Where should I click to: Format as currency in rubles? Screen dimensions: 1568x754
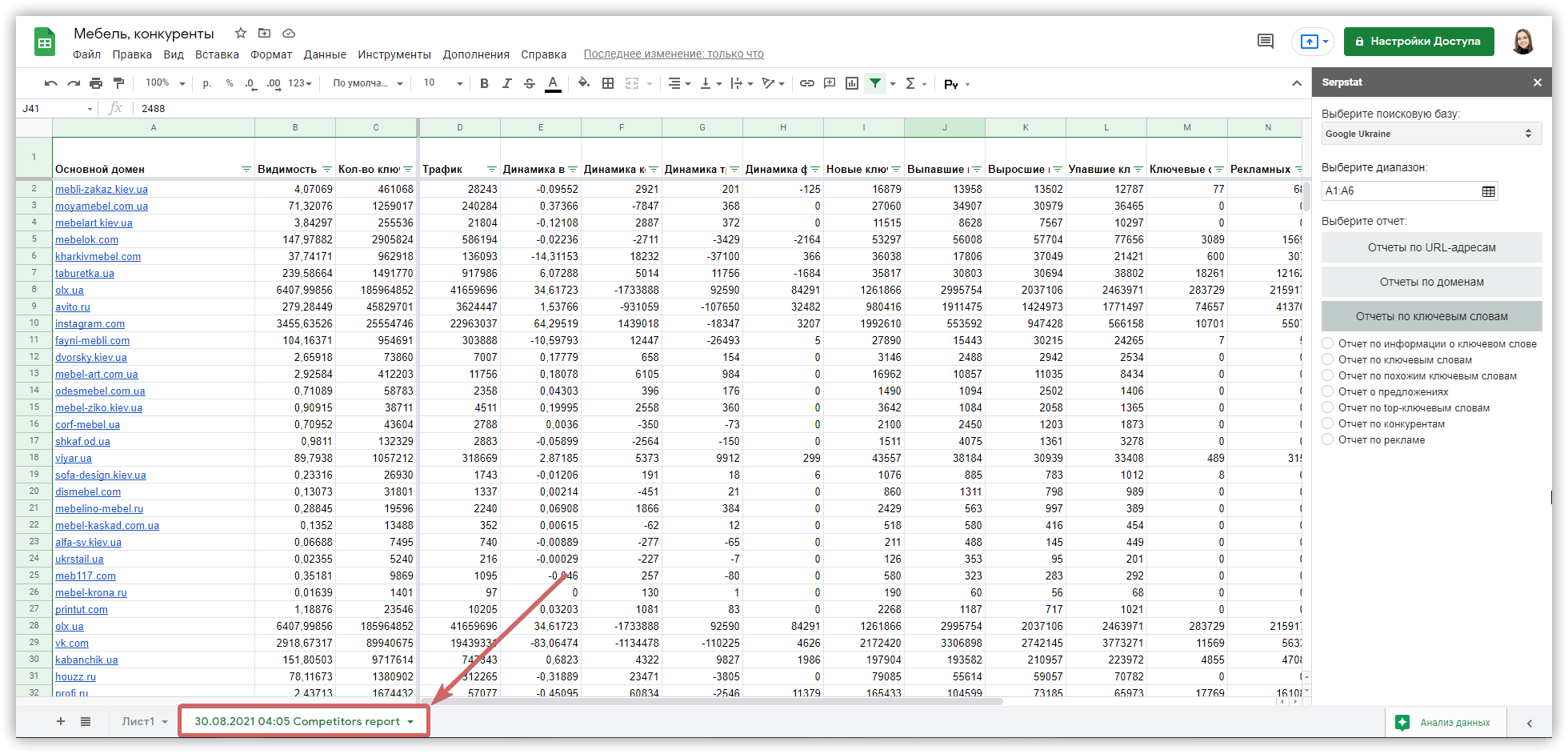tap(206, 83)
